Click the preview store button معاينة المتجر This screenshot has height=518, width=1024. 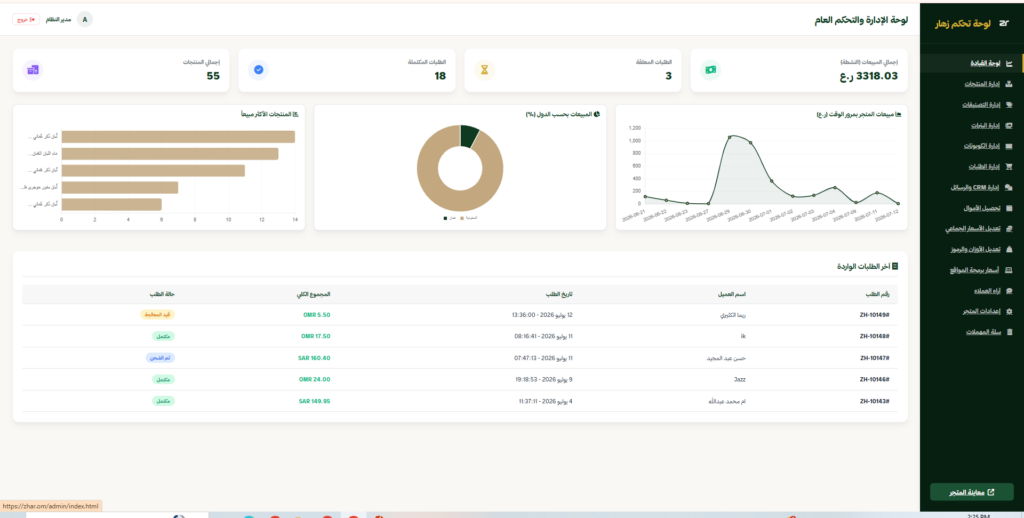(972, 492)
